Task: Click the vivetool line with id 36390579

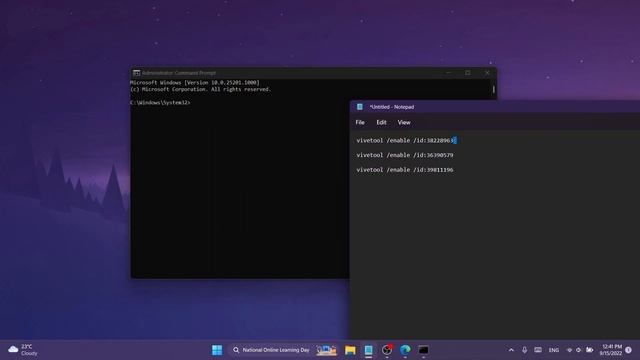Action: pyautogui.click(x=404, y=155)
